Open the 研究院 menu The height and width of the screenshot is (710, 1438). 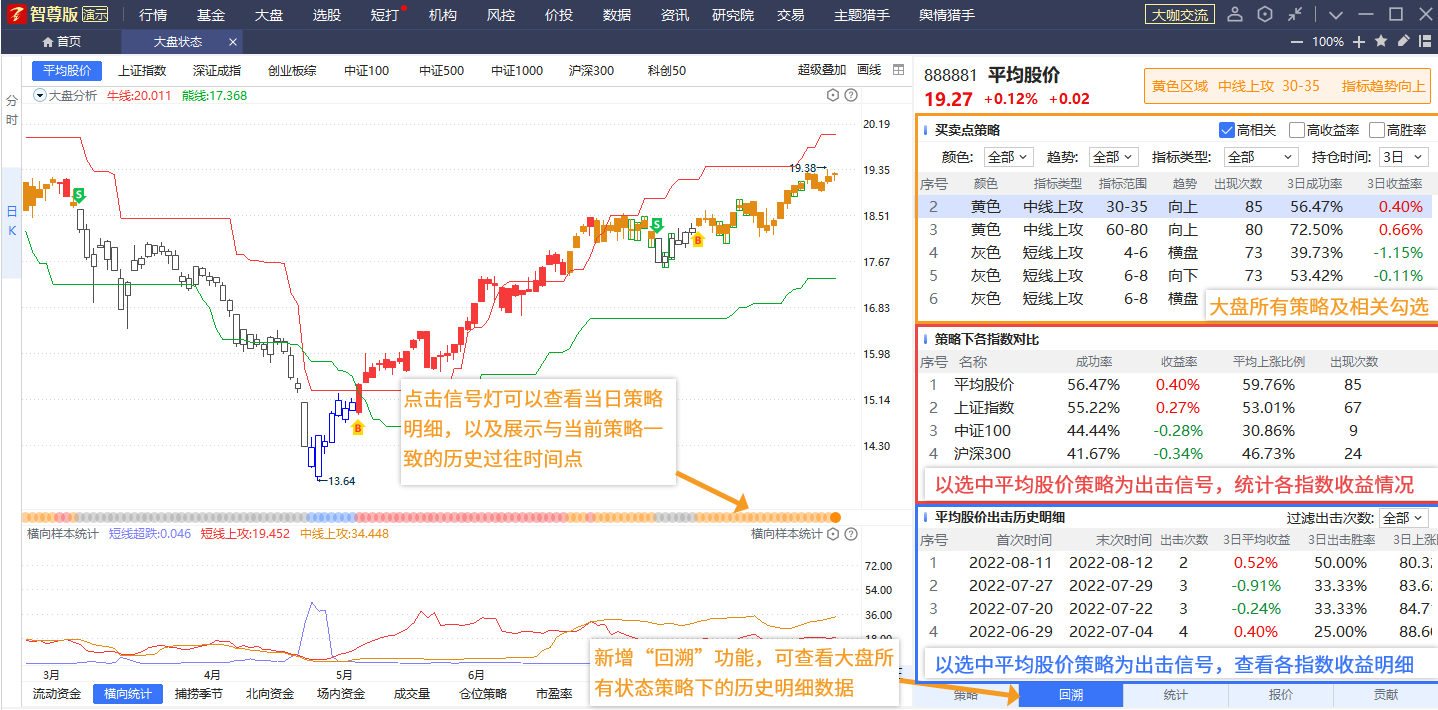coord(733,15)
